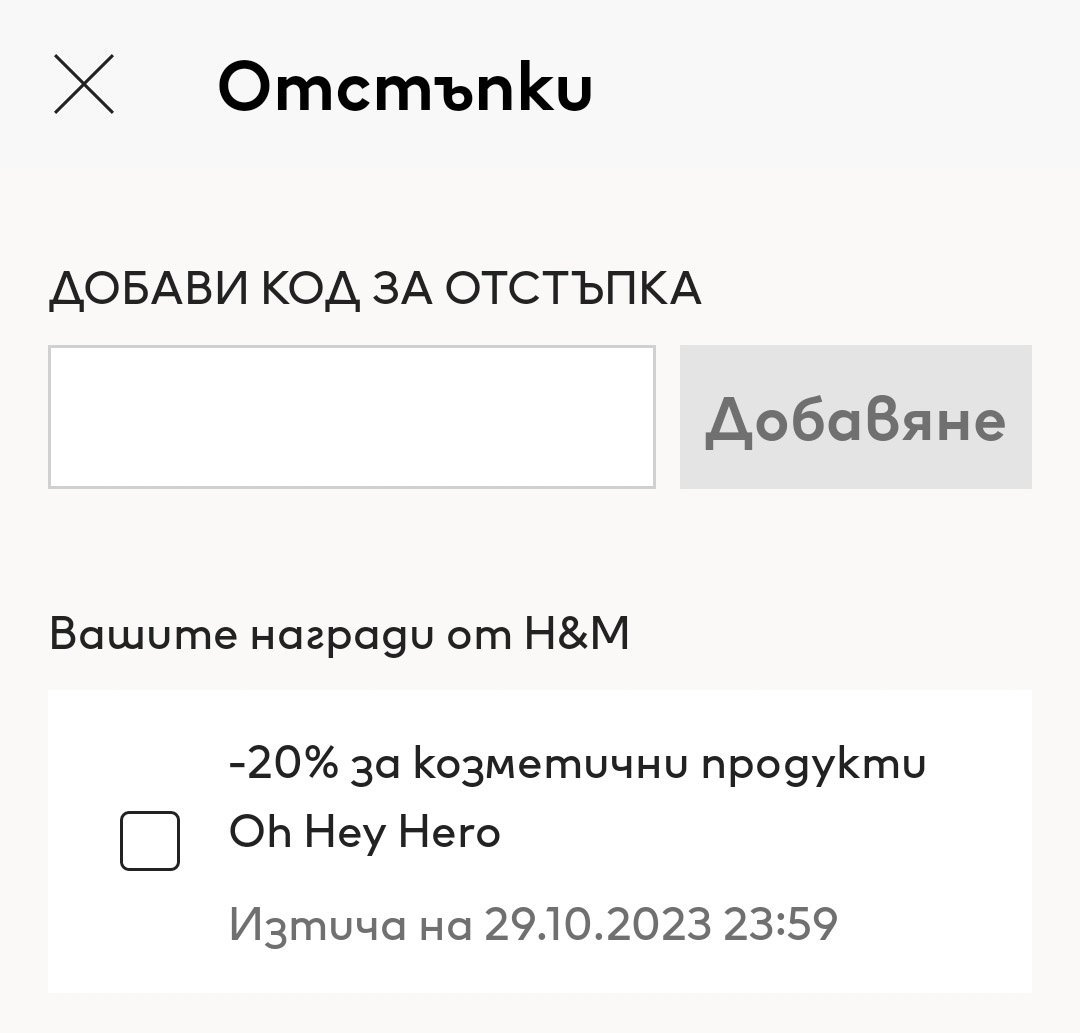Viewport: 1080px width, 1033px height.
Task: Tick the -20% cosmetics reward checkbox
Action: pyautogui.click(x=150, y=841)
